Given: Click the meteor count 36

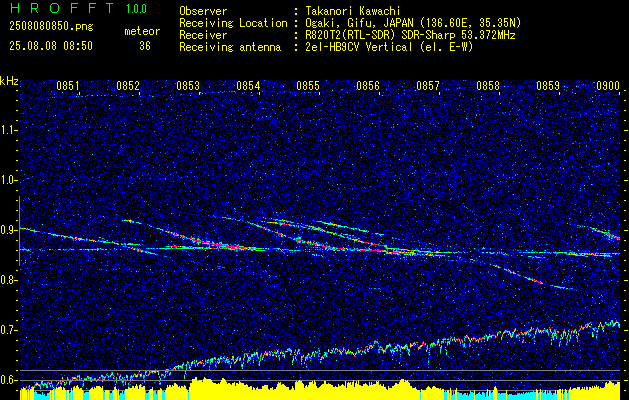Looking at the screenshot, I should (145, 46).
